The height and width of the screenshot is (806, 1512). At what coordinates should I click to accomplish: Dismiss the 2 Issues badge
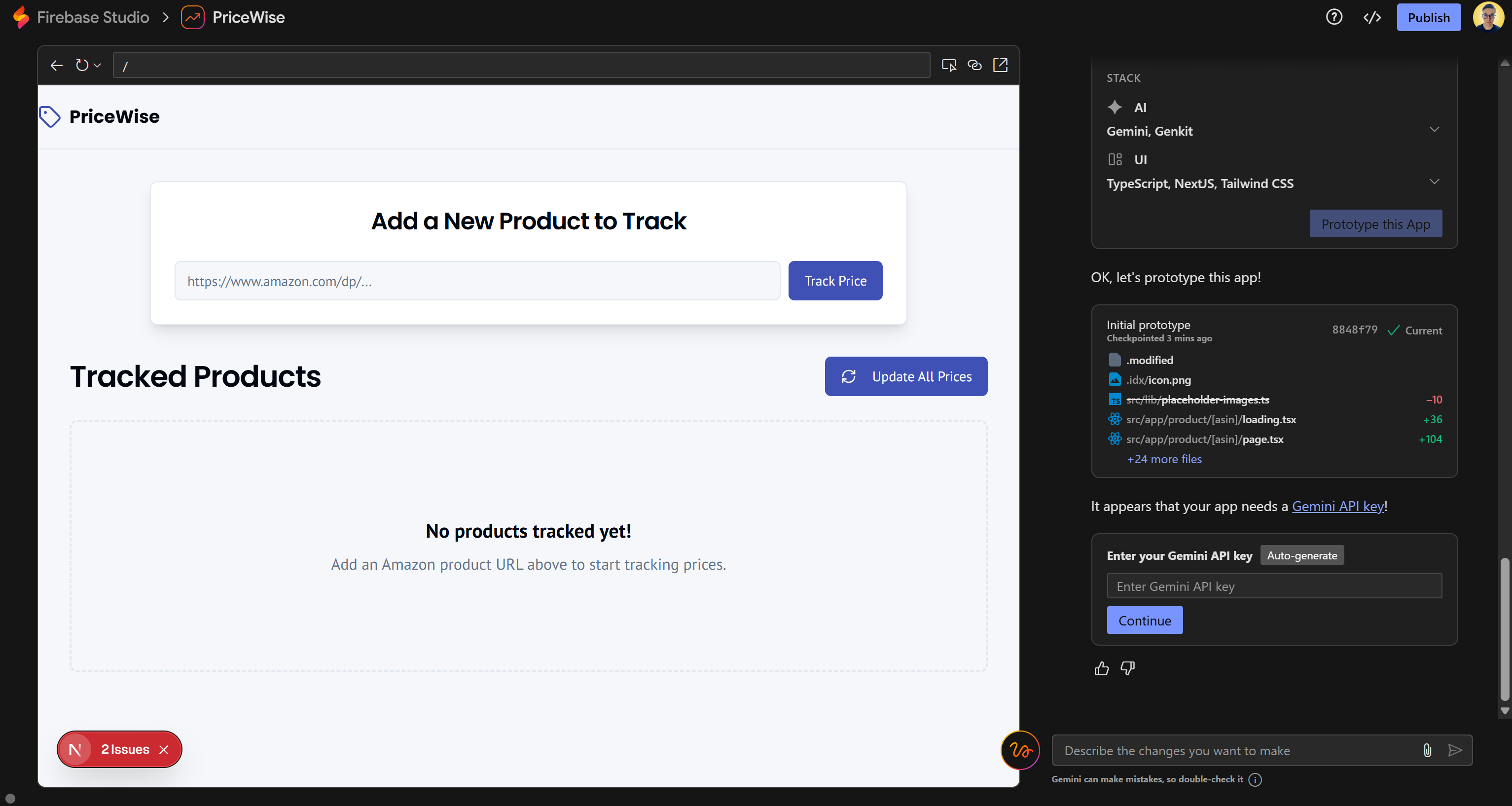click(x=164, y=750)
